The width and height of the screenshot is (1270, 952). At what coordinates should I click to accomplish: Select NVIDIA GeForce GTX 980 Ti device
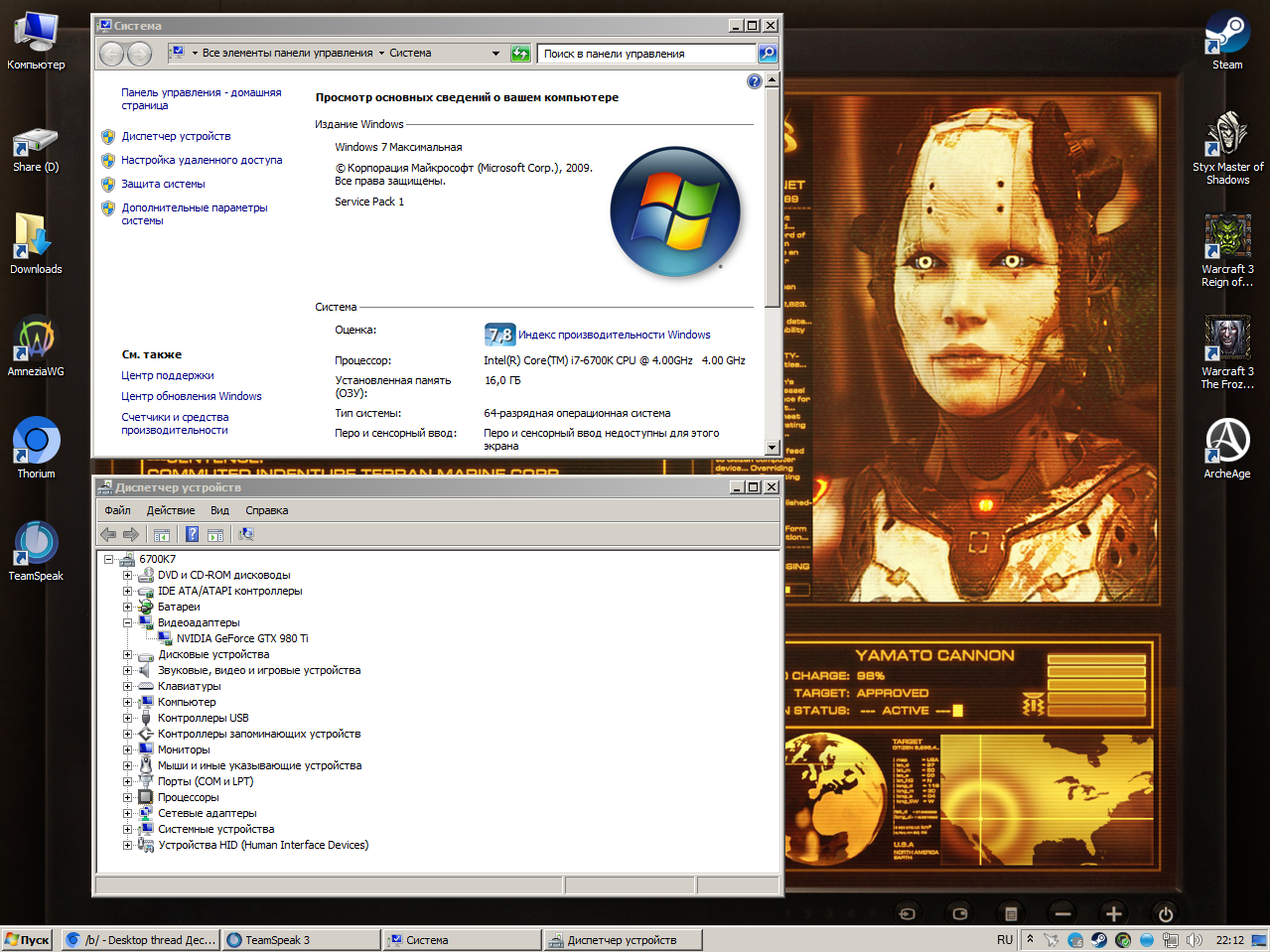(242, 638)
